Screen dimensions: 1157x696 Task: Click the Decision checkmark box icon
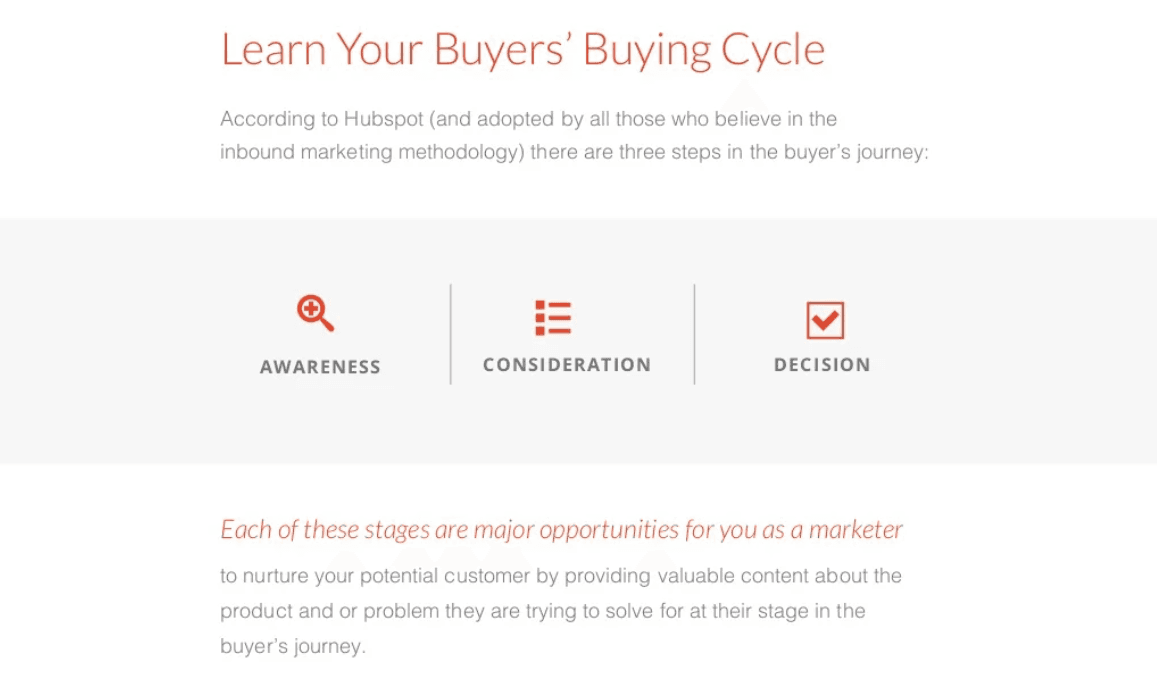825,320
